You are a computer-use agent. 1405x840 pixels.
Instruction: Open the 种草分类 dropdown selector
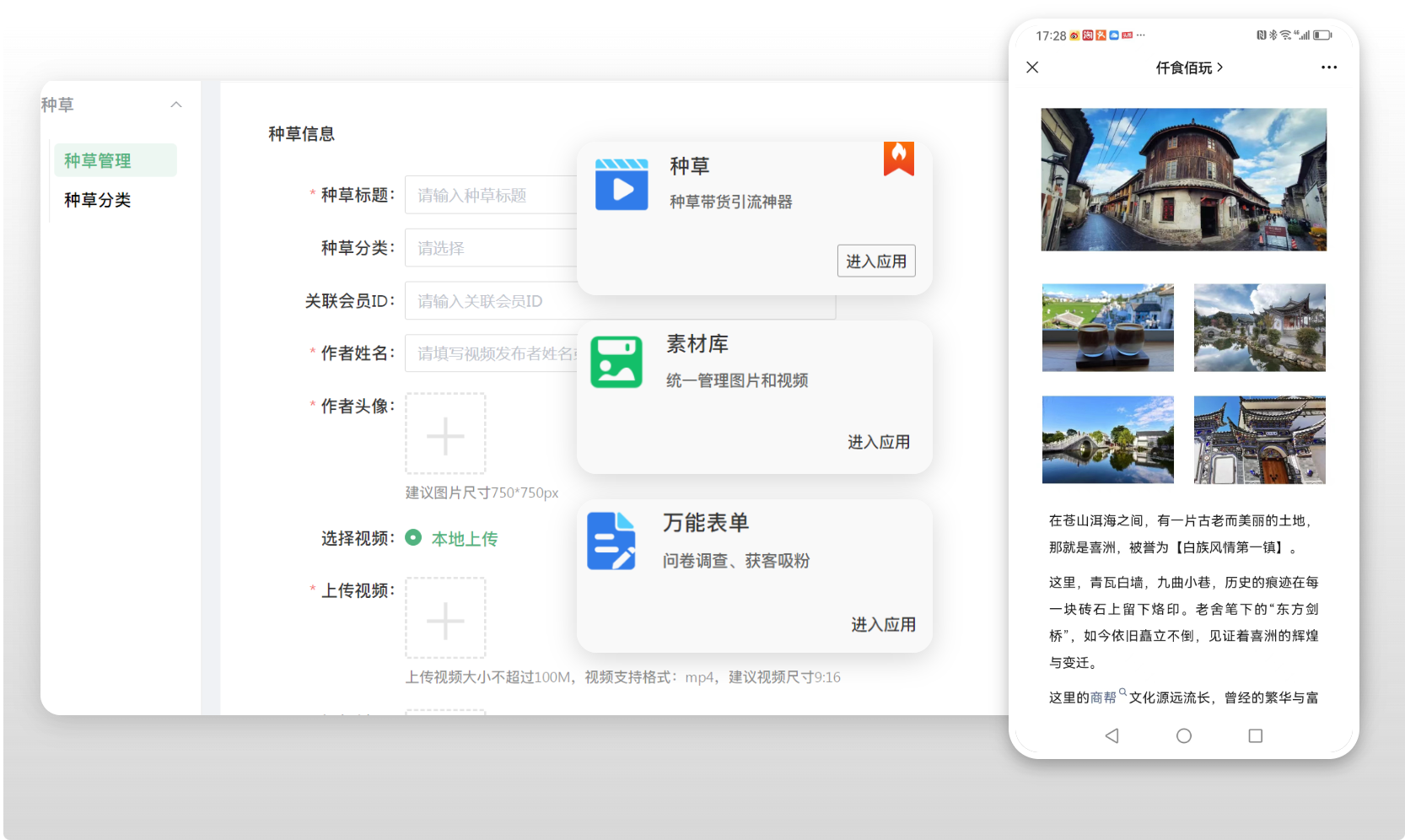point(491,248)
